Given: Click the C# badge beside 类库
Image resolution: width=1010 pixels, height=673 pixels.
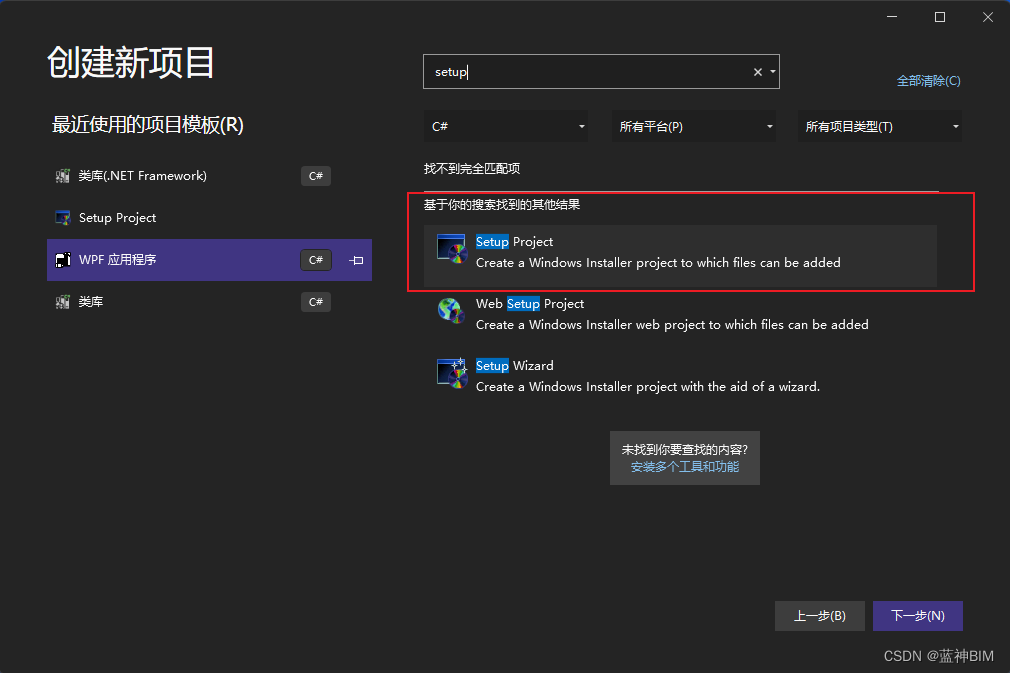Looking at the screenshot, I should click(x=315, y=301).
